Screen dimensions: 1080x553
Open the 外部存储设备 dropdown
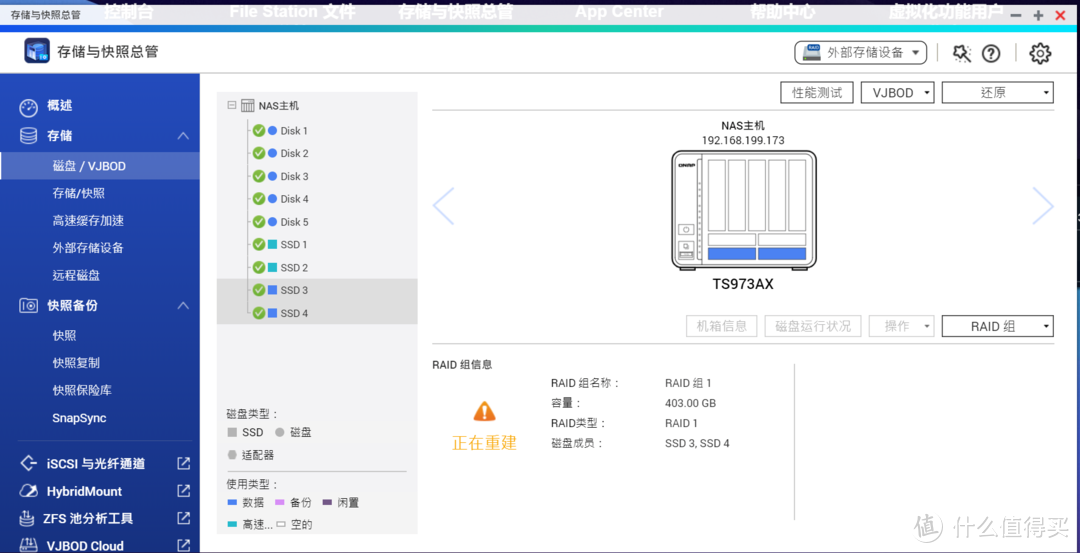(x=860, y=52)
